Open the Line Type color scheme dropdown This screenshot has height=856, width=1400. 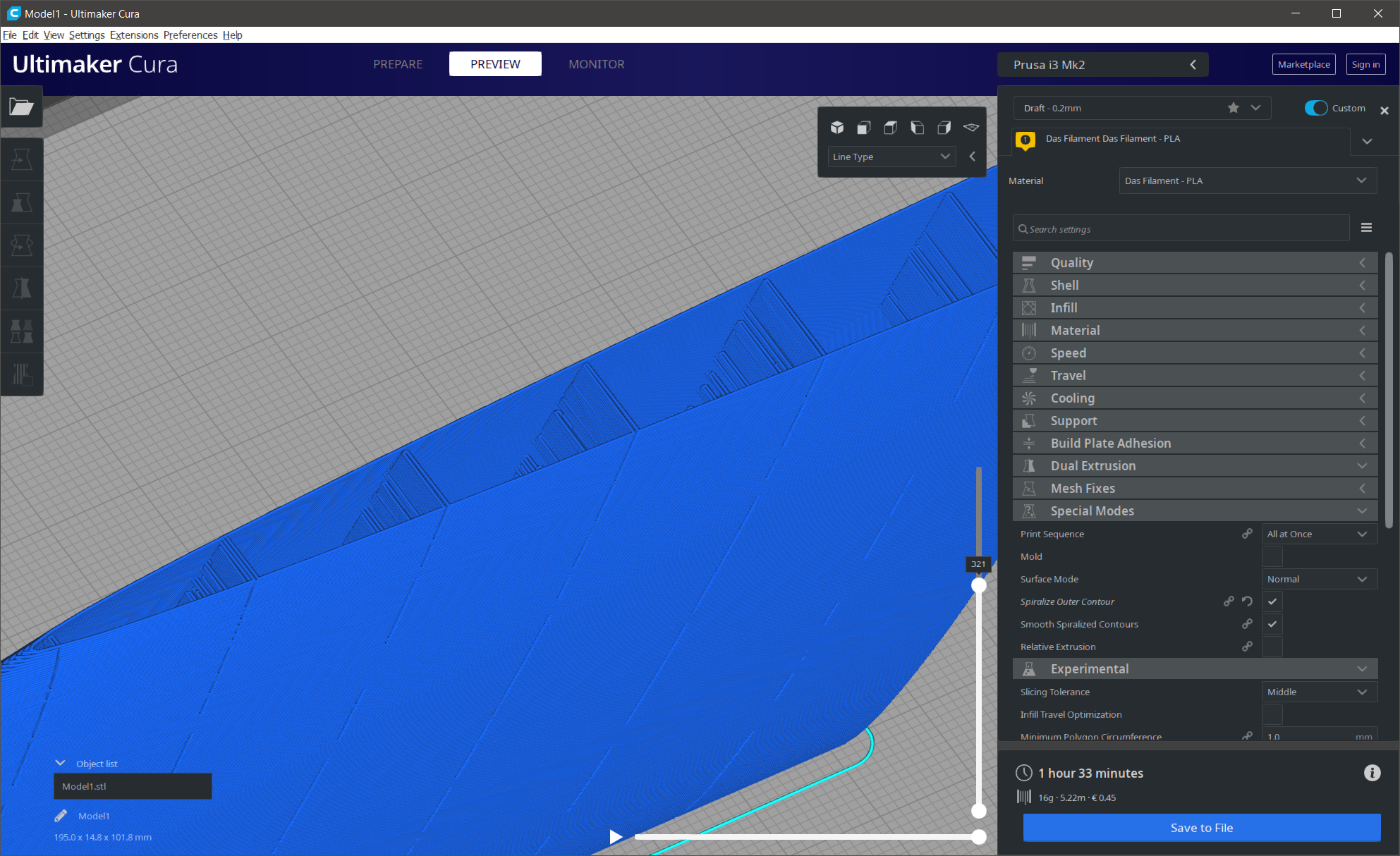click(x=891, y=157)
